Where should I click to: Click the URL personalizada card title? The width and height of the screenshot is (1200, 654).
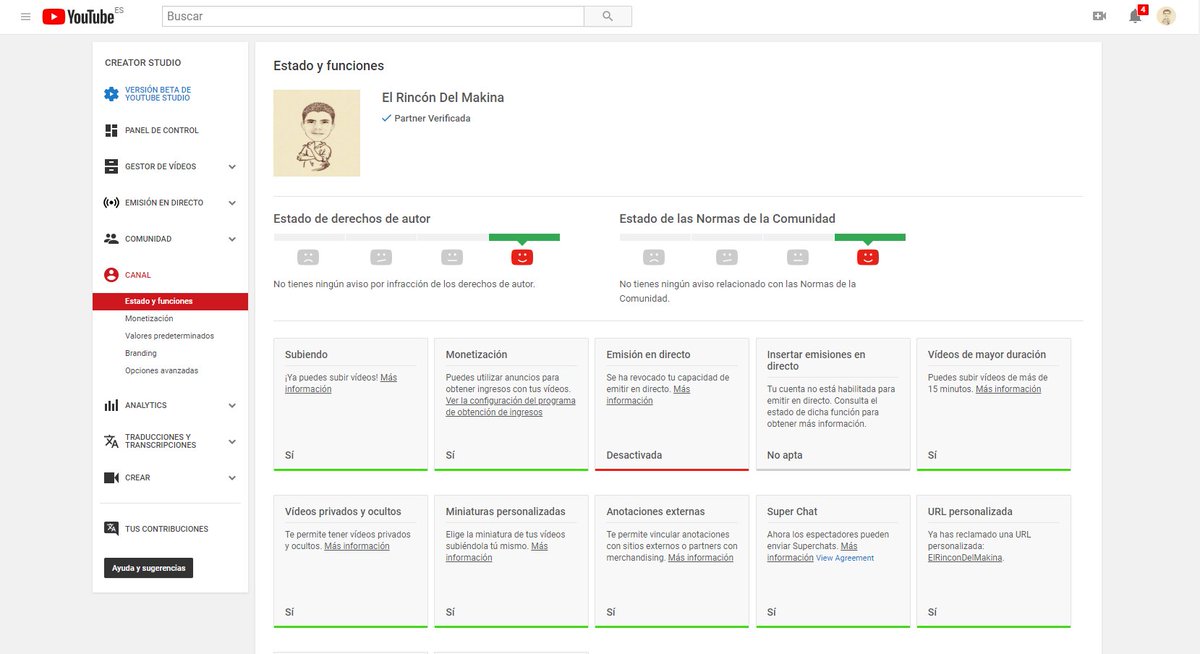(970, 511)
